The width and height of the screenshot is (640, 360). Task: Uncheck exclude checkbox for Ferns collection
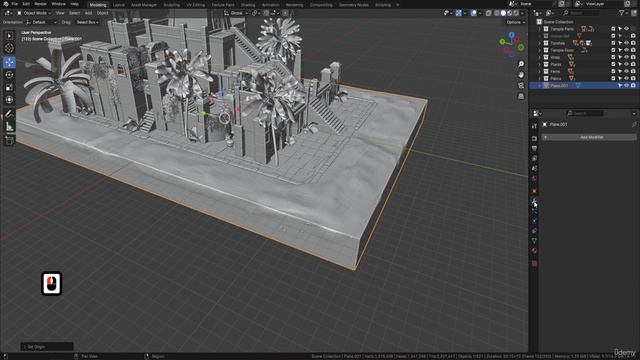[x=613, y=71]
